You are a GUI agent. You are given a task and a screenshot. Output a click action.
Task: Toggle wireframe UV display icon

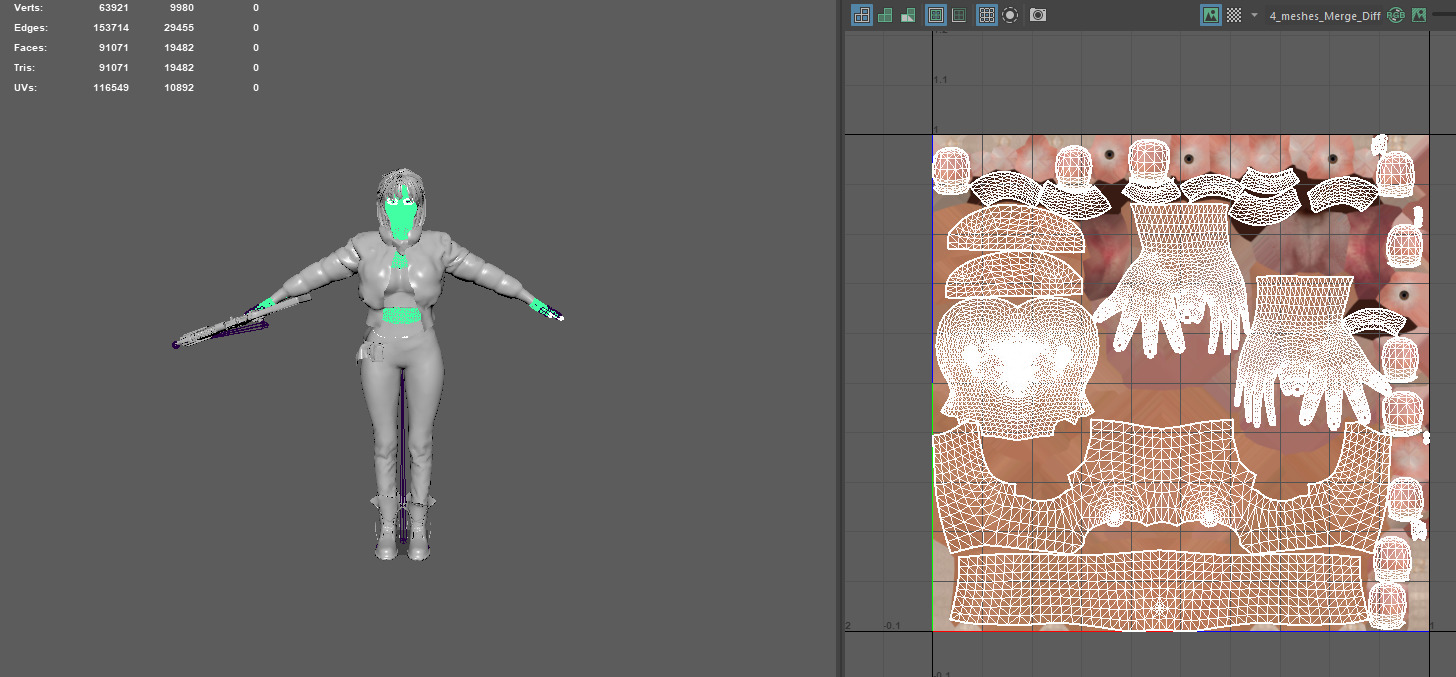pyautogui.click(x=861, y=15)
